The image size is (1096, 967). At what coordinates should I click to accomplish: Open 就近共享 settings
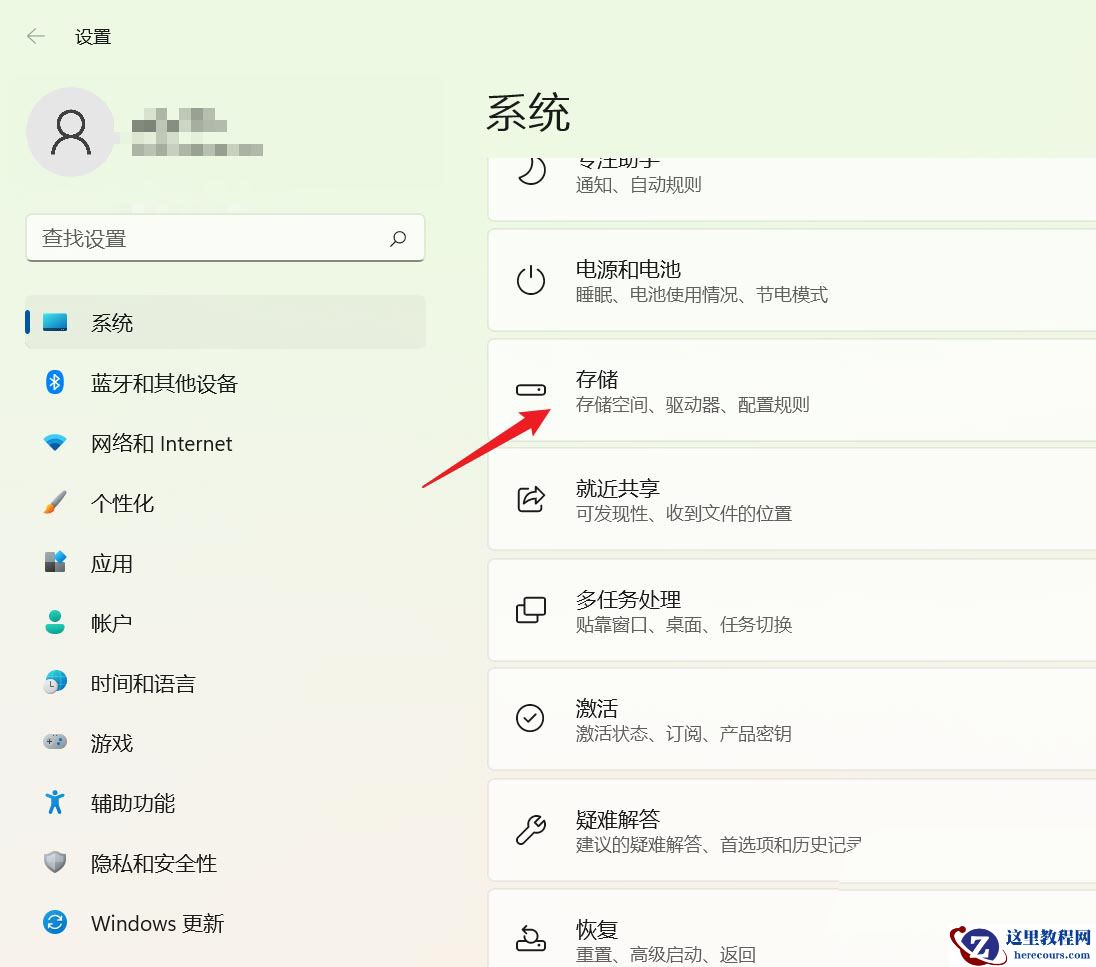tap(700, 500)
